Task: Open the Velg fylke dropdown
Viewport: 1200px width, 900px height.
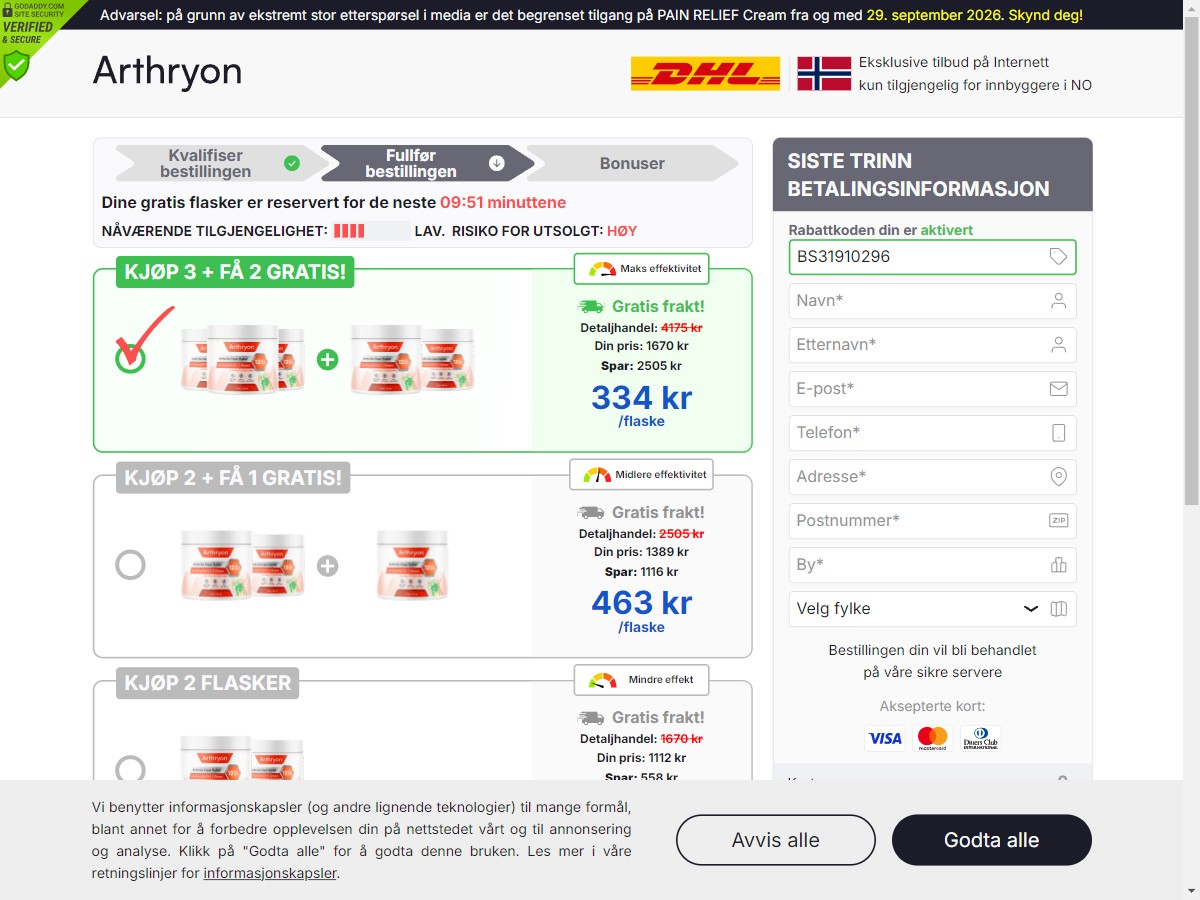Action: coord(932,609)
